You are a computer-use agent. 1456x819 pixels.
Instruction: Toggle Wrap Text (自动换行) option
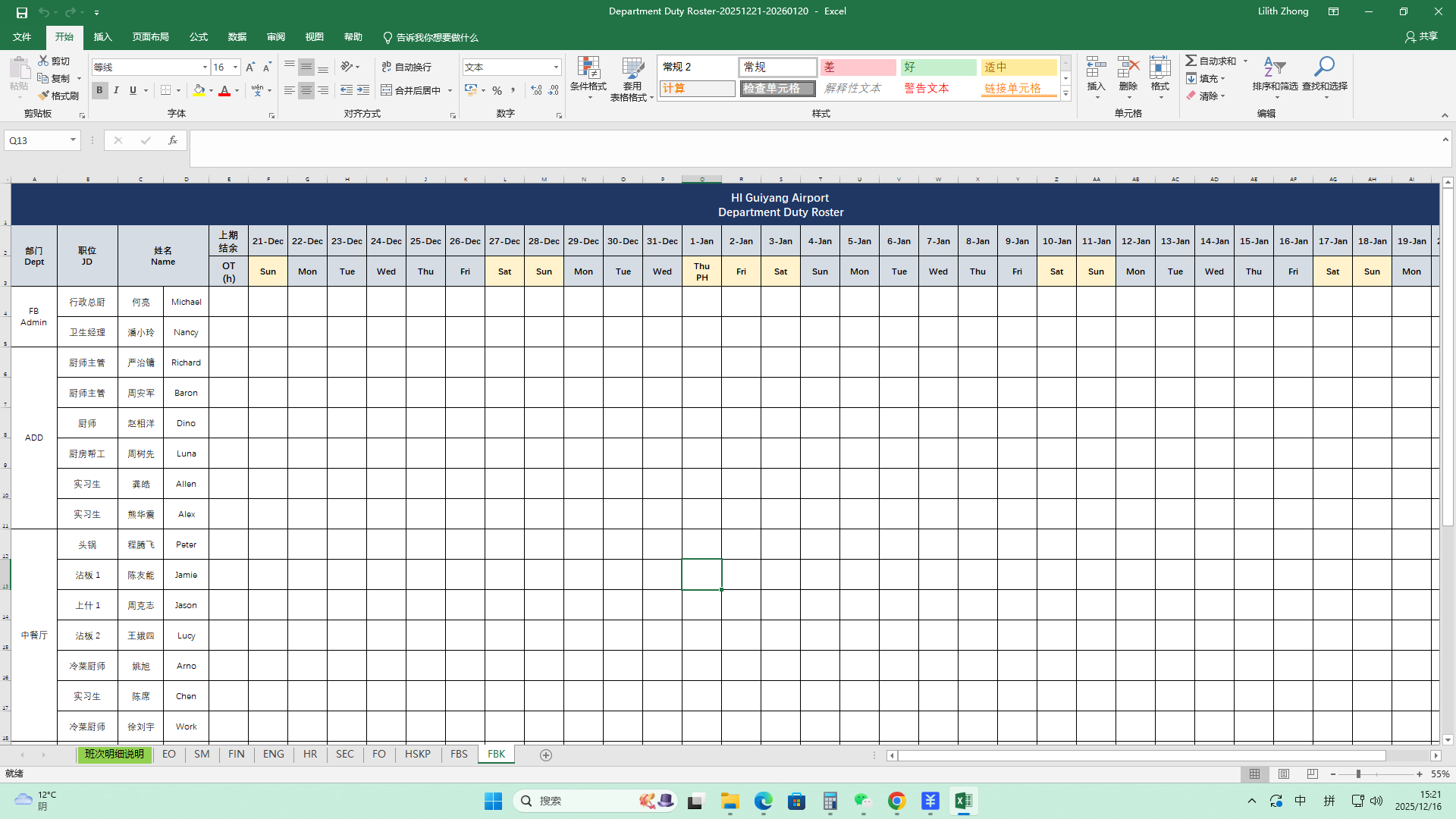406,67
